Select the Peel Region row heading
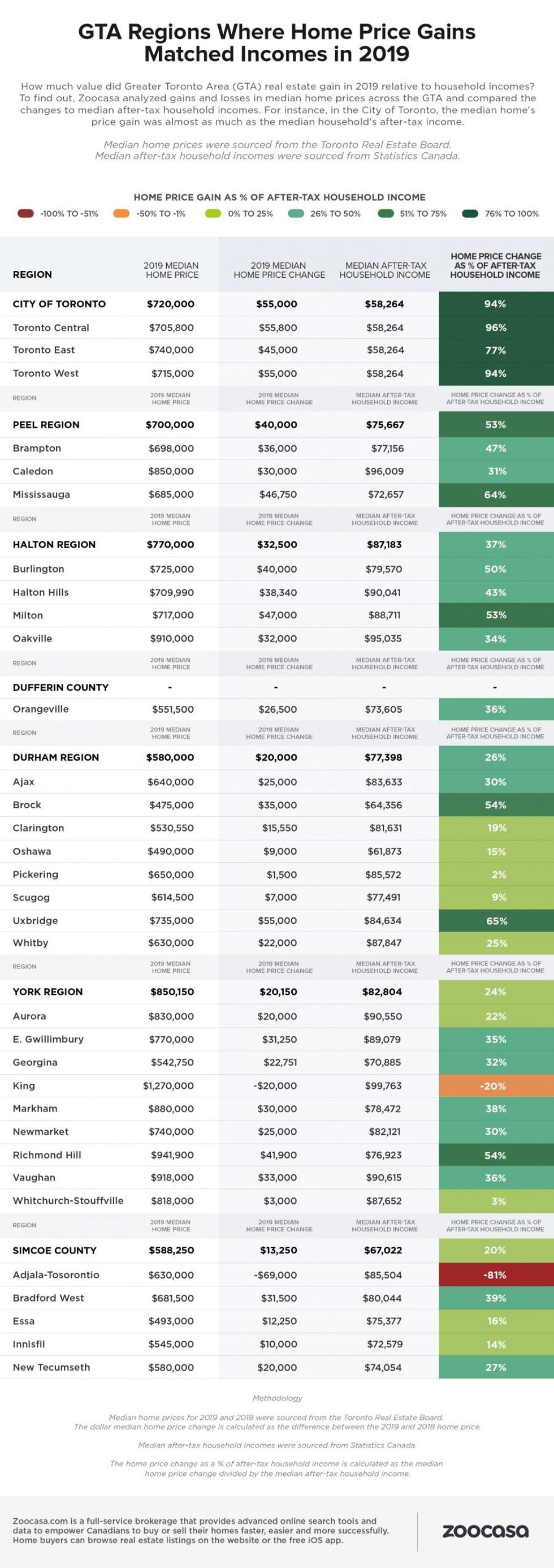 46,425
